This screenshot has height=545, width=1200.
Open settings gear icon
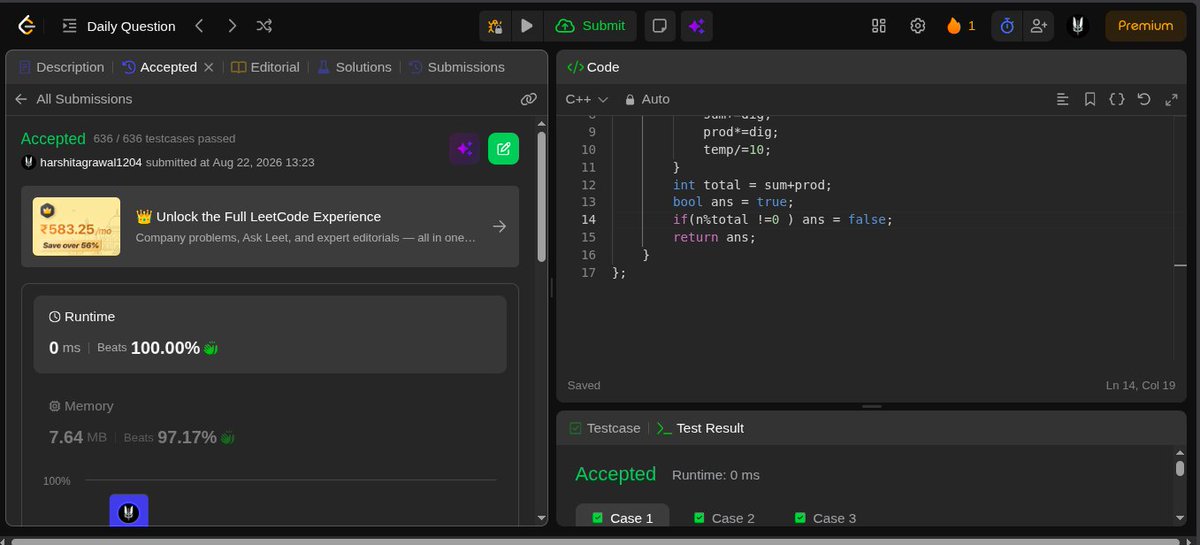pyautogui.click(x=917, y=26)
